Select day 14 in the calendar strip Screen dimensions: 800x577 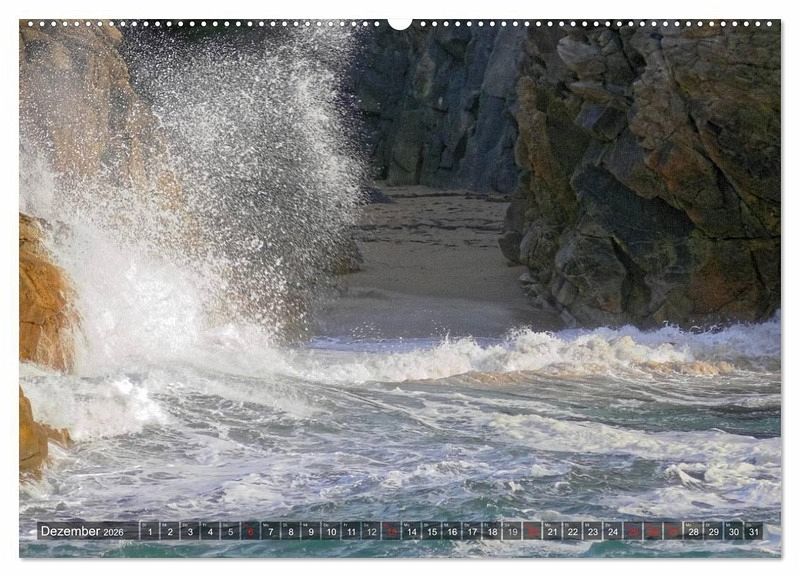click(411, 531)
